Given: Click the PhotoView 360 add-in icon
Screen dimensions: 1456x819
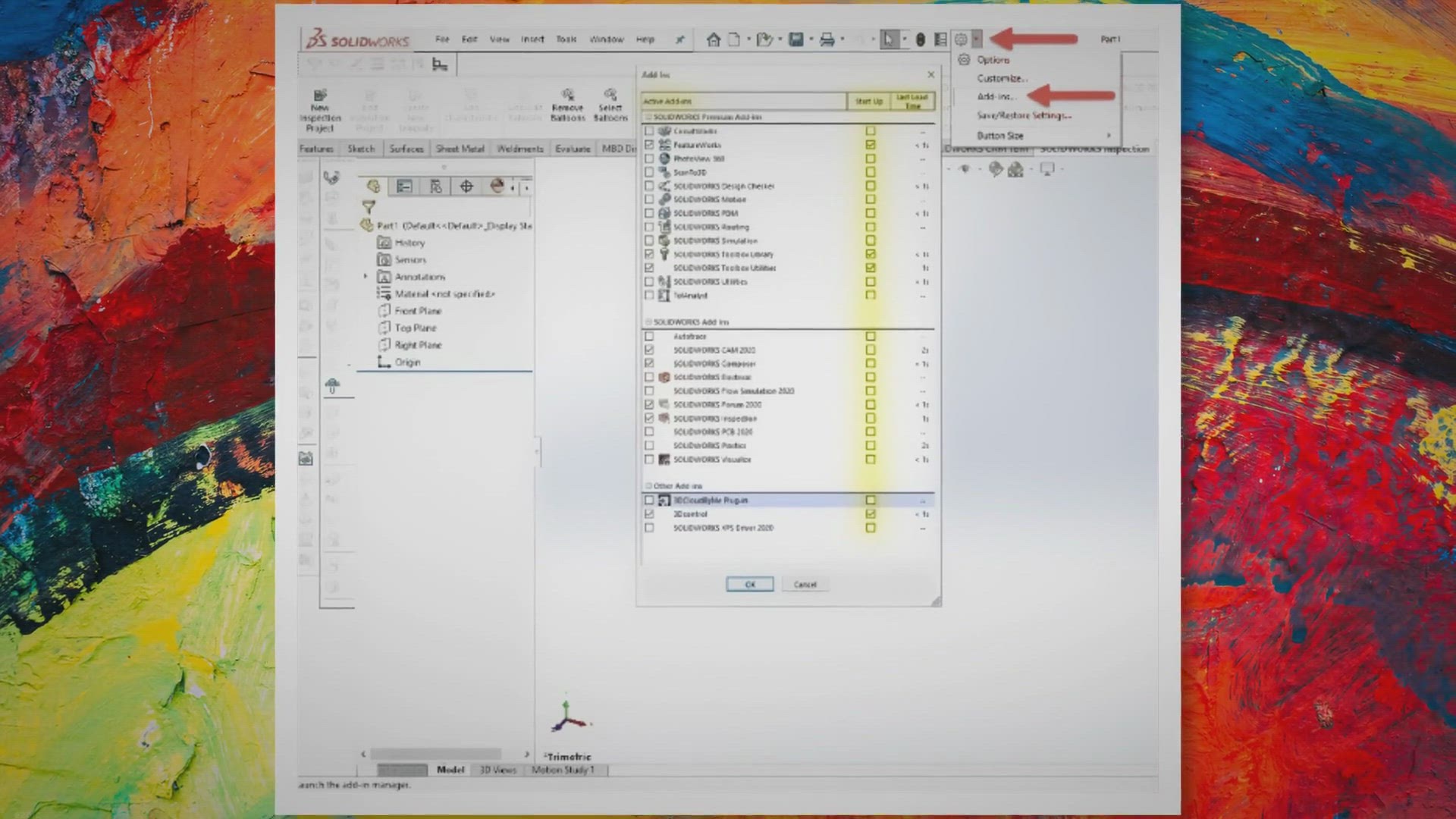Looking at the screenshot, I should [664, 158].
